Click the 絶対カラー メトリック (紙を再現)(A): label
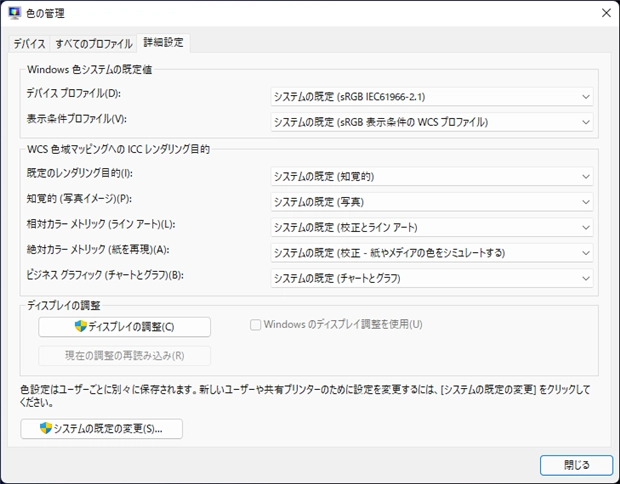This screenshot has width=620, height=484. coord(98,250)
